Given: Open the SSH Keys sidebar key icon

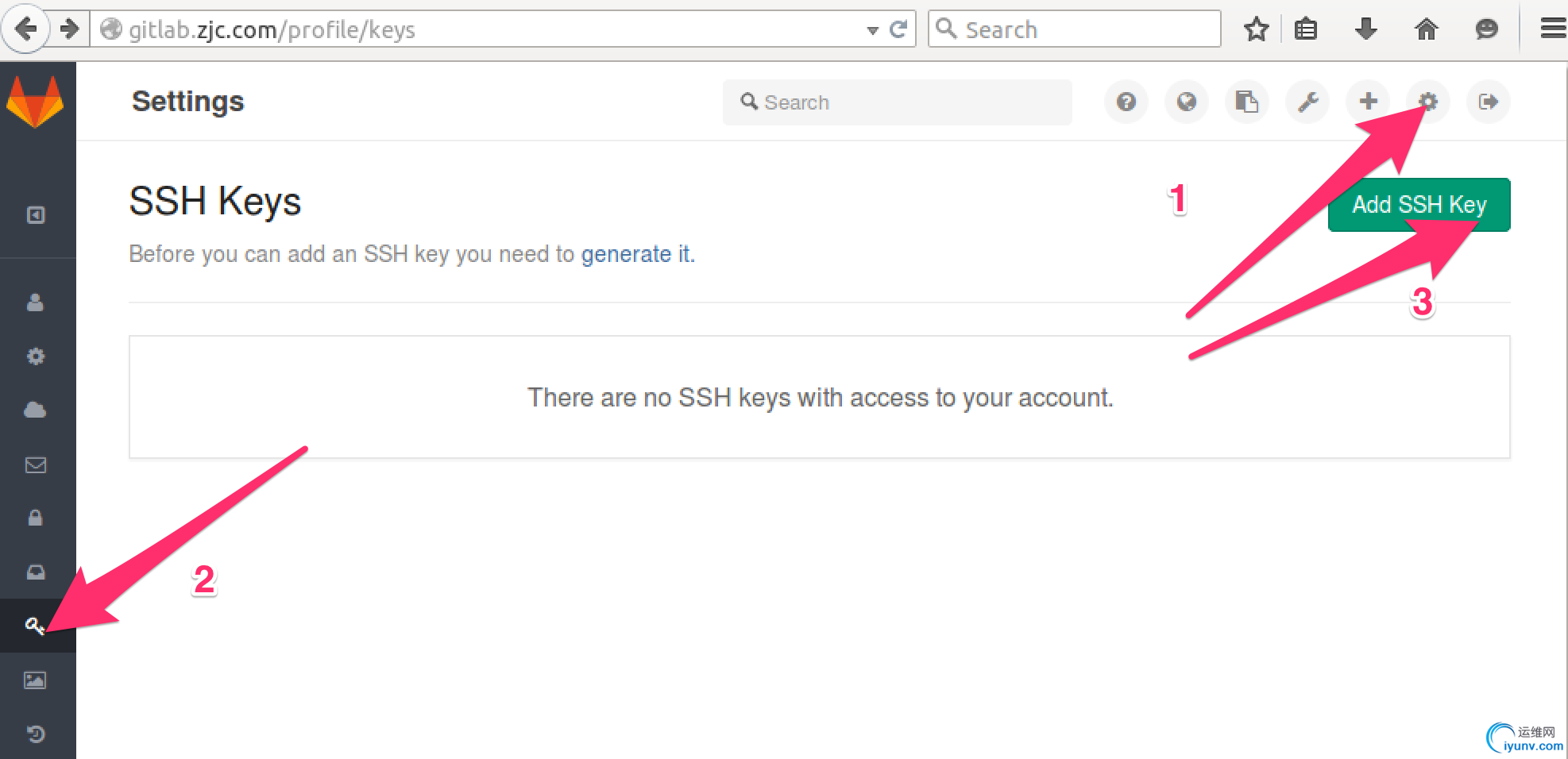Looking at the screenshot, I should tap(34, 626).
